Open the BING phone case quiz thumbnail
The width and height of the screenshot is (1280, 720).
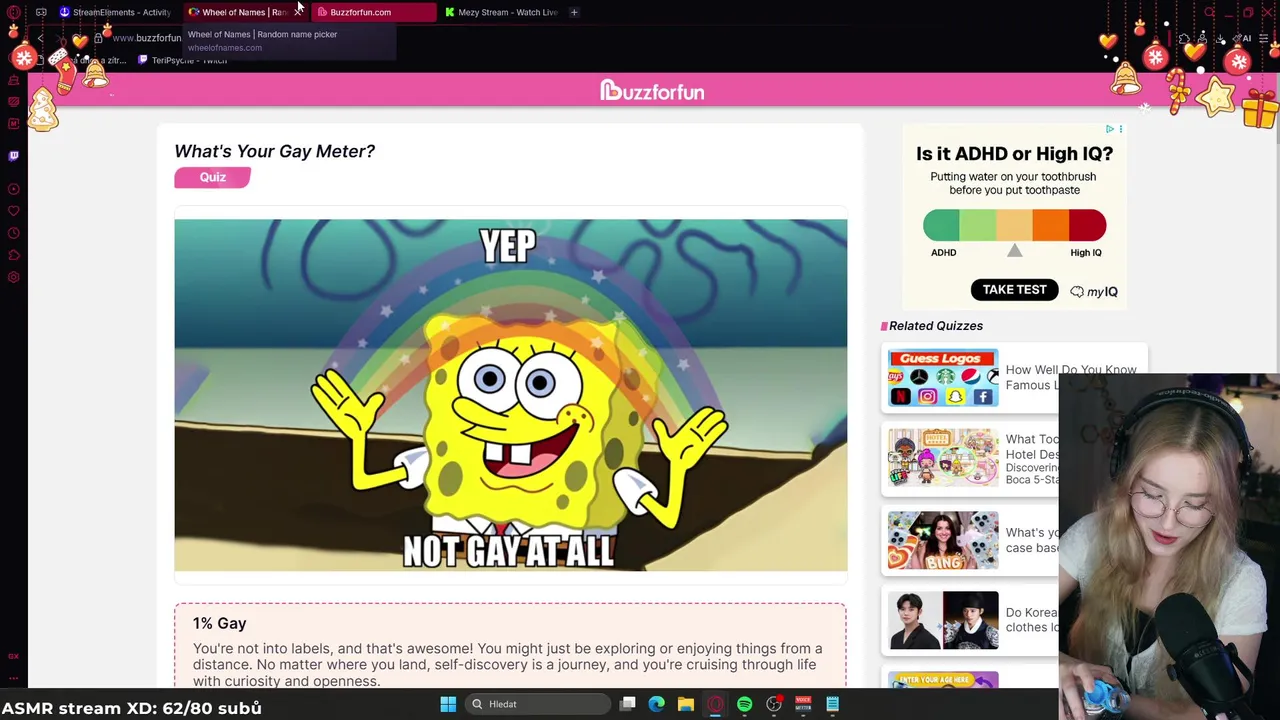tap(943, 540)
